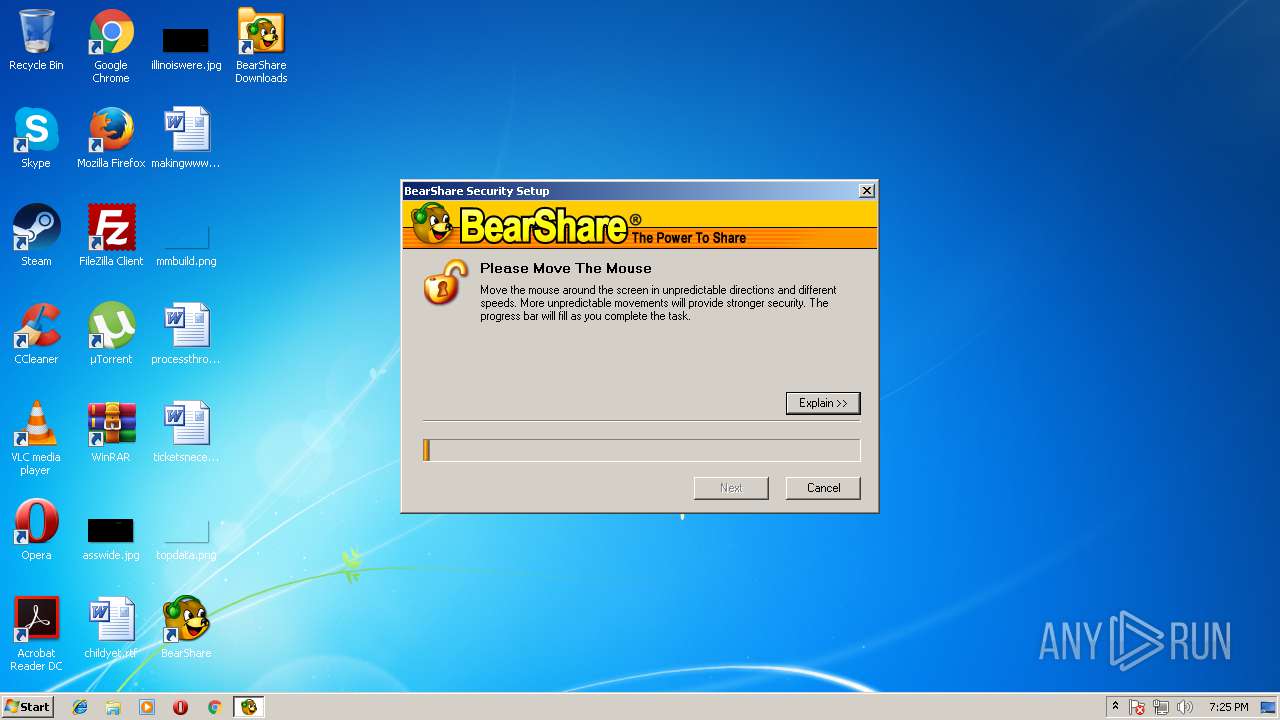Launch CCleaner desktop shortcut
Viewport: 1280px width, 720px height.
36,334
